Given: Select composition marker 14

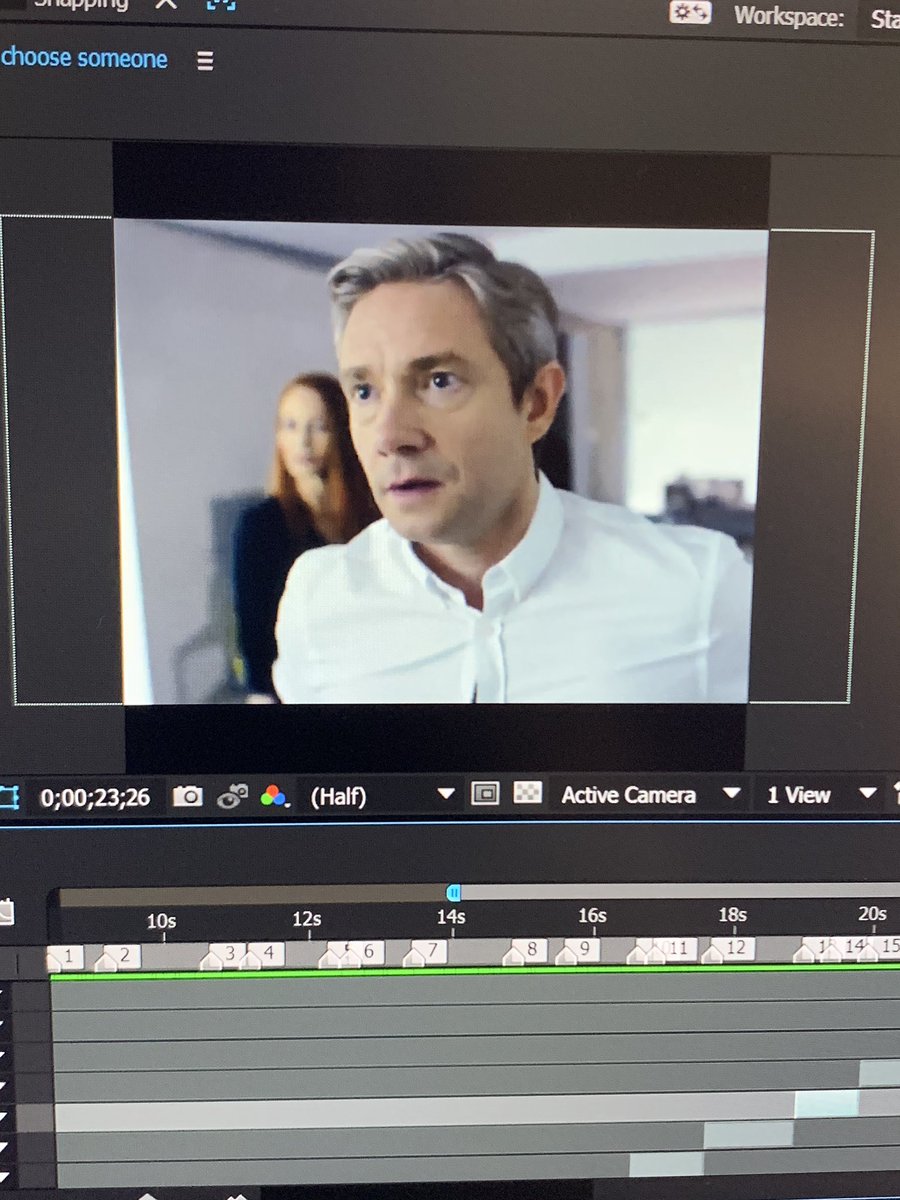Looking at the screenshot, I should [x=848, y=947].
